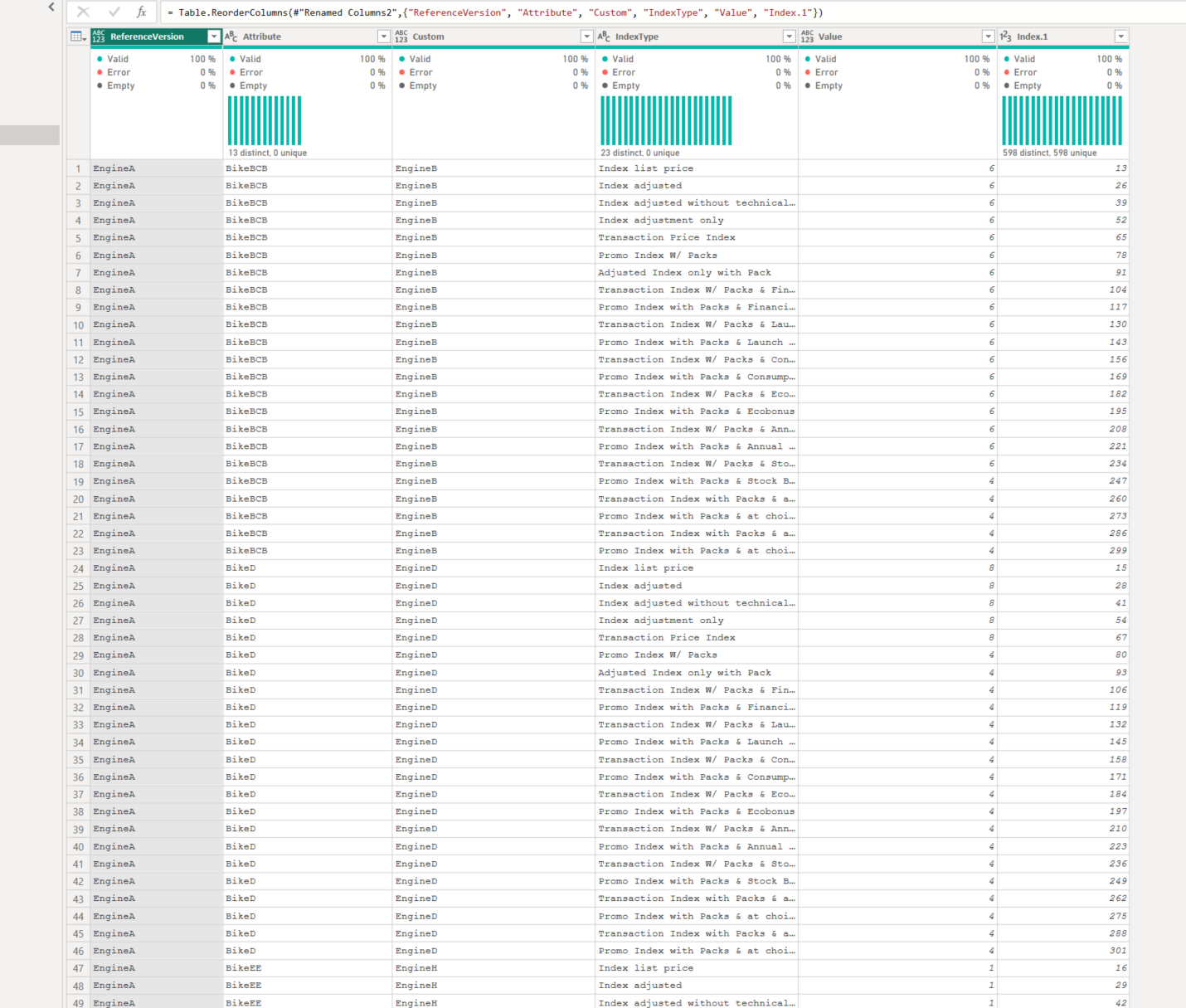Viewport: 1186px width, 1008px height.
Task: Select the IndexType column header
Action: tap(697, 37)
